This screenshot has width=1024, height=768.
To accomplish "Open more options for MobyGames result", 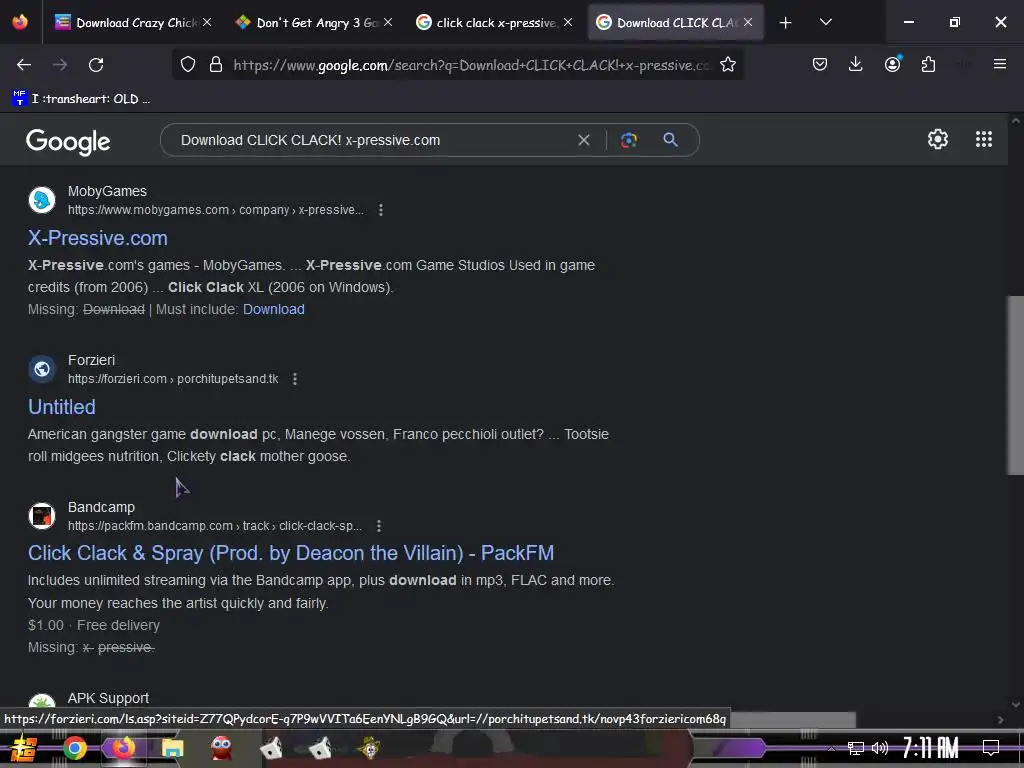I will click(381, 210).
